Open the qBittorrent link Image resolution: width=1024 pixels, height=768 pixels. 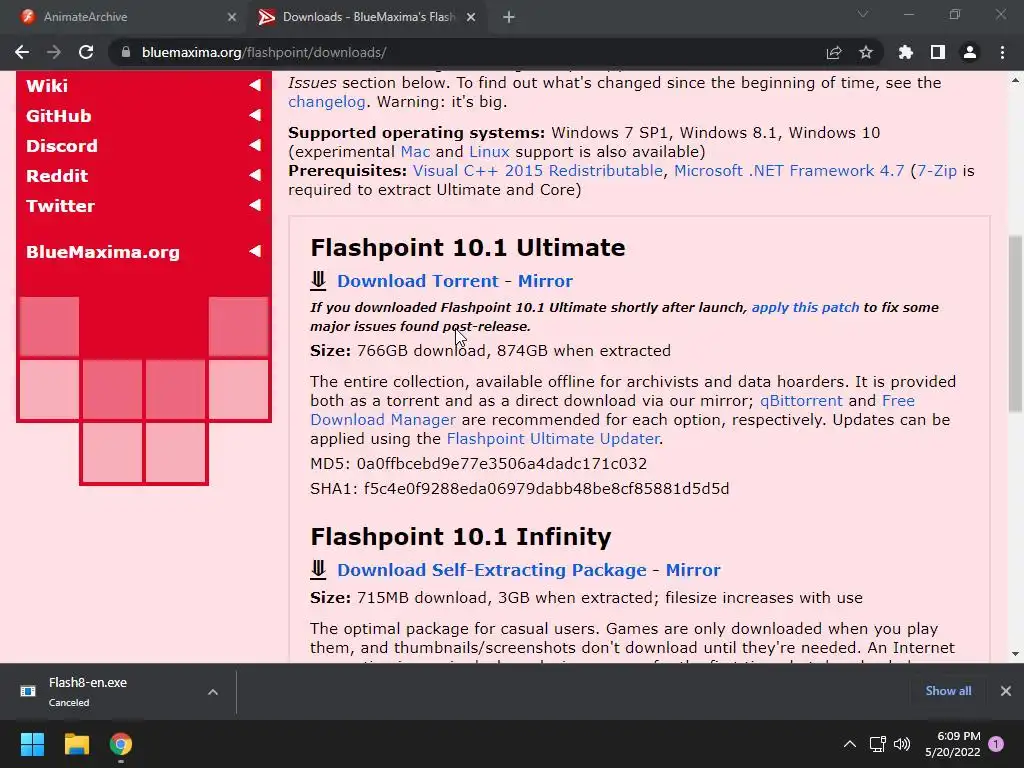[x=801, y=400]
